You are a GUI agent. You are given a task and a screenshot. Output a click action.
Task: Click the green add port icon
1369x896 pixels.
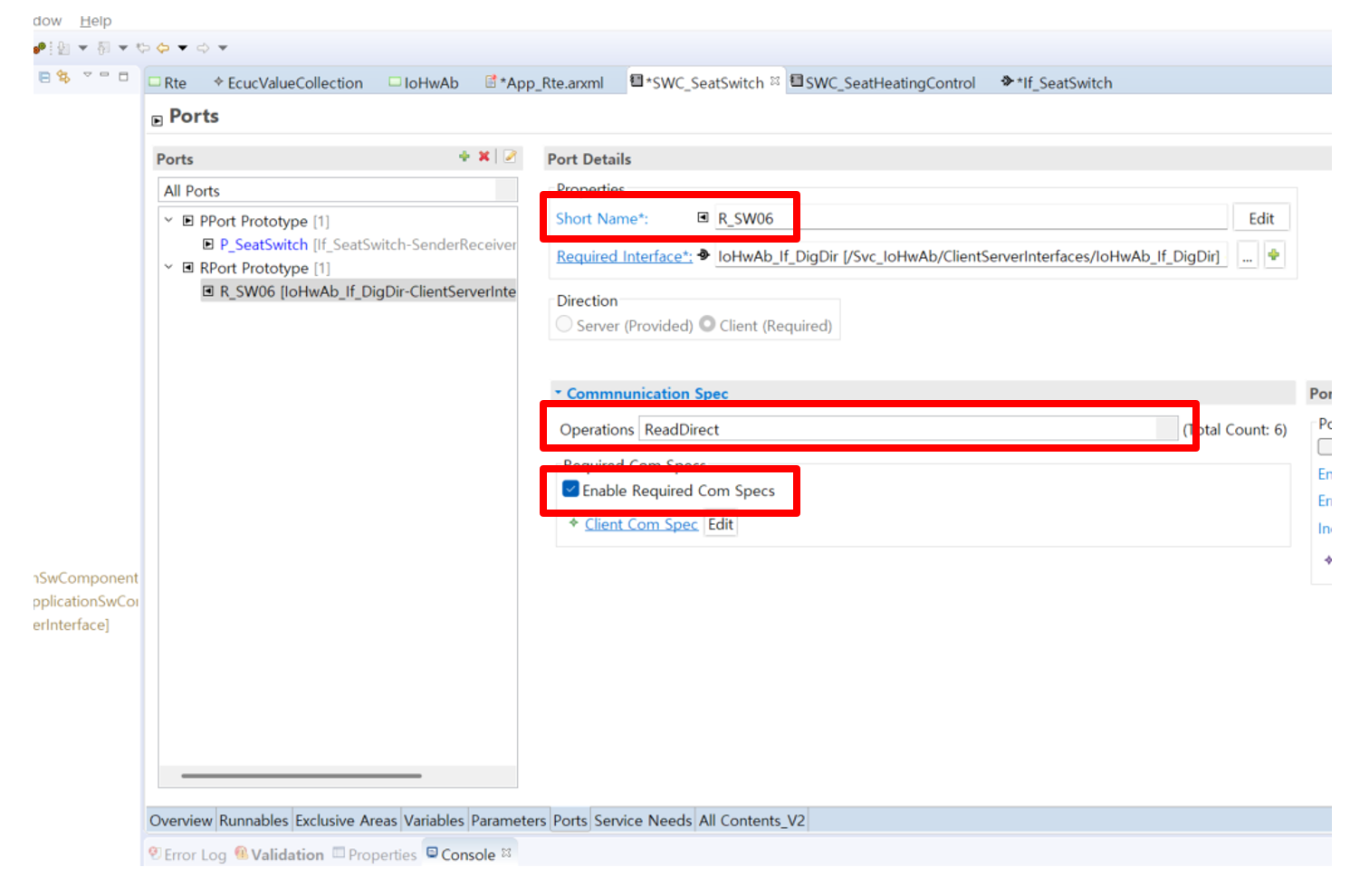tap(464, 157)
